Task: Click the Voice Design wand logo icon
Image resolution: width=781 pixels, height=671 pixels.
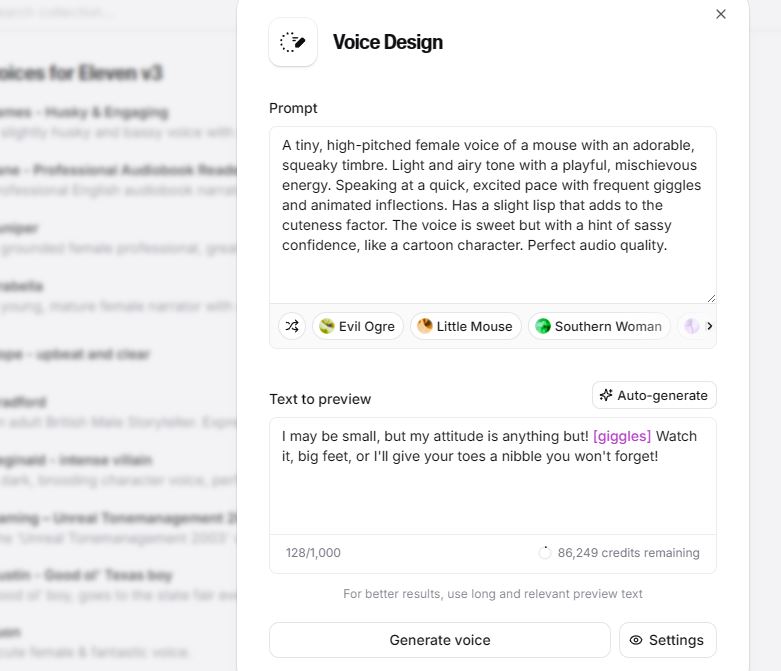Action: click(293, 42)
